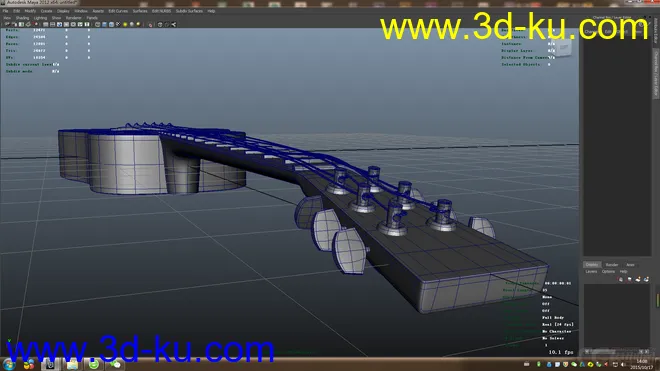Toggle the use all lights bulb icon
This screenshot has height=371, width=660.
pyautogui.click(x=125, y=24)
